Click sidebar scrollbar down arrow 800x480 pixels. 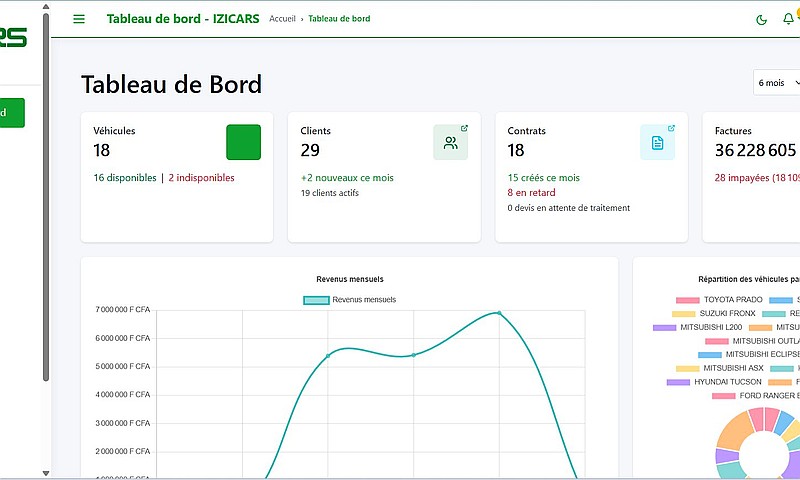pos(45,472)
